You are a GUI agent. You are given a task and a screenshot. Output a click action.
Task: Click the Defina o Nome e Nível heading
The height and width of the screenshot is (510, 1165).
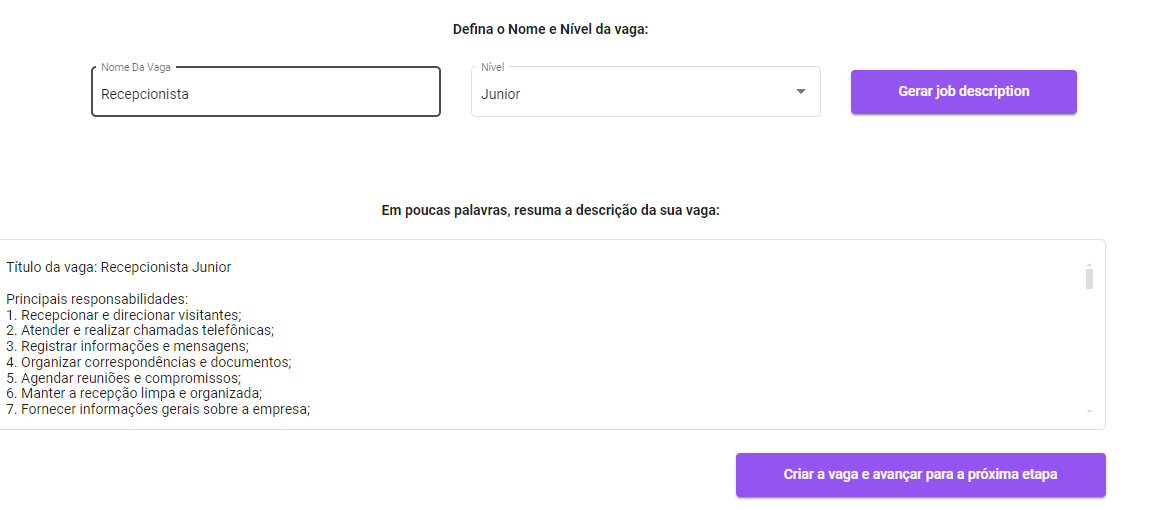pos(551,30)
